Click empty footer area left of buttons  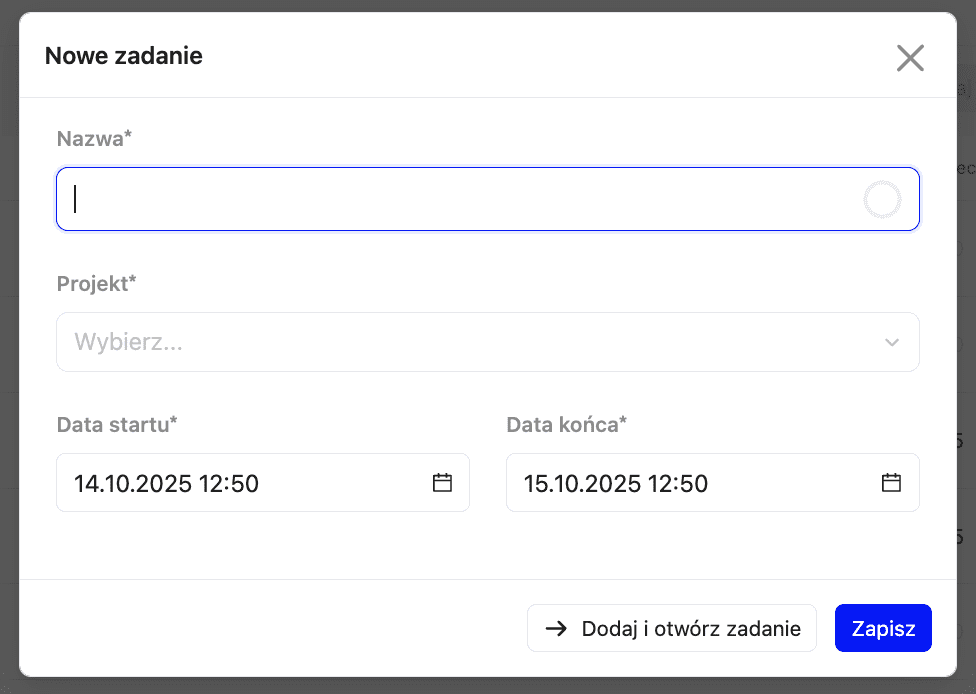[x=270, y=628]
